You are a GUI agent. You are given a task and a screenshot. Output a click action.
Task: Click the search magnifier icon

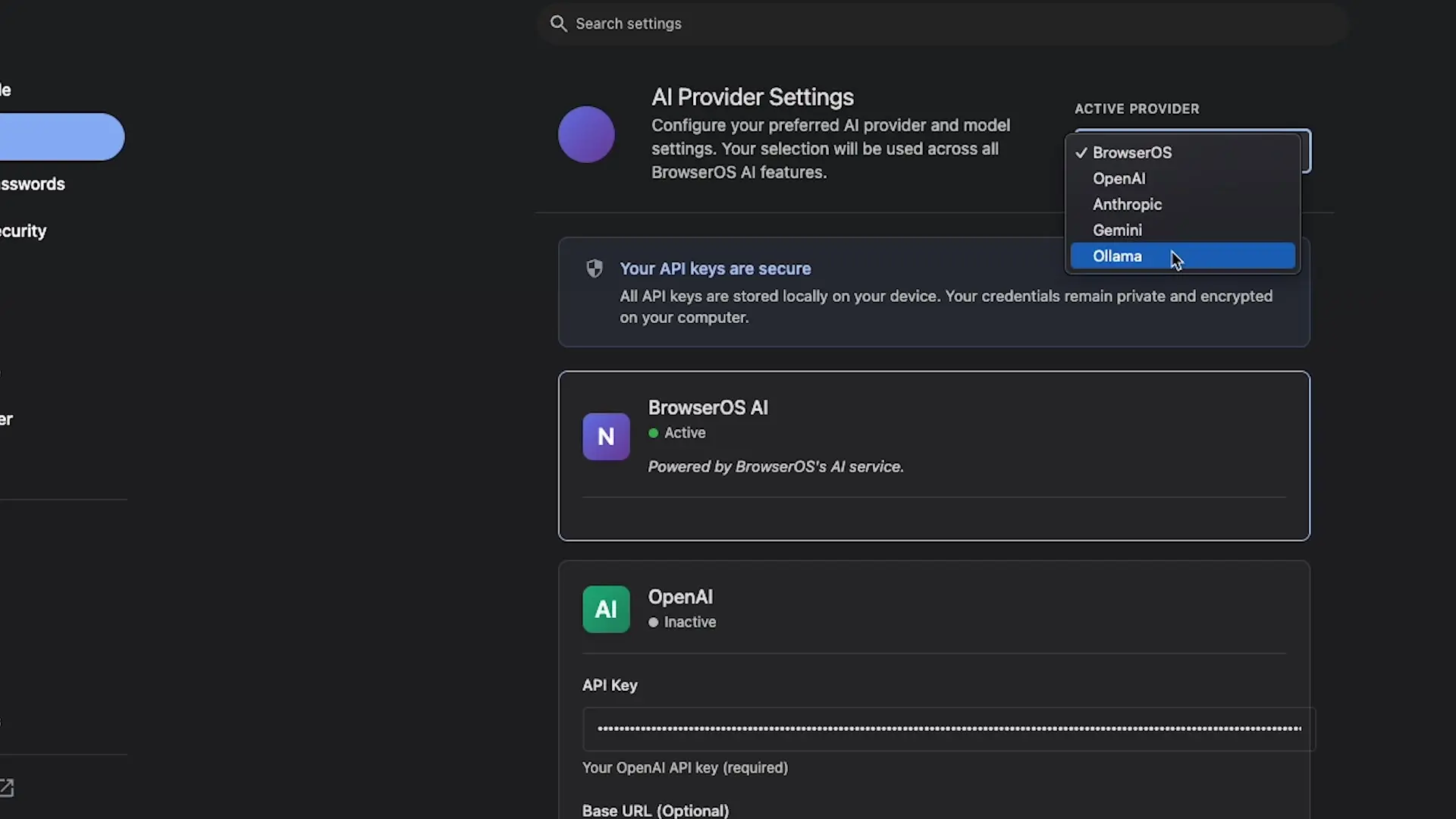(559, 24)
